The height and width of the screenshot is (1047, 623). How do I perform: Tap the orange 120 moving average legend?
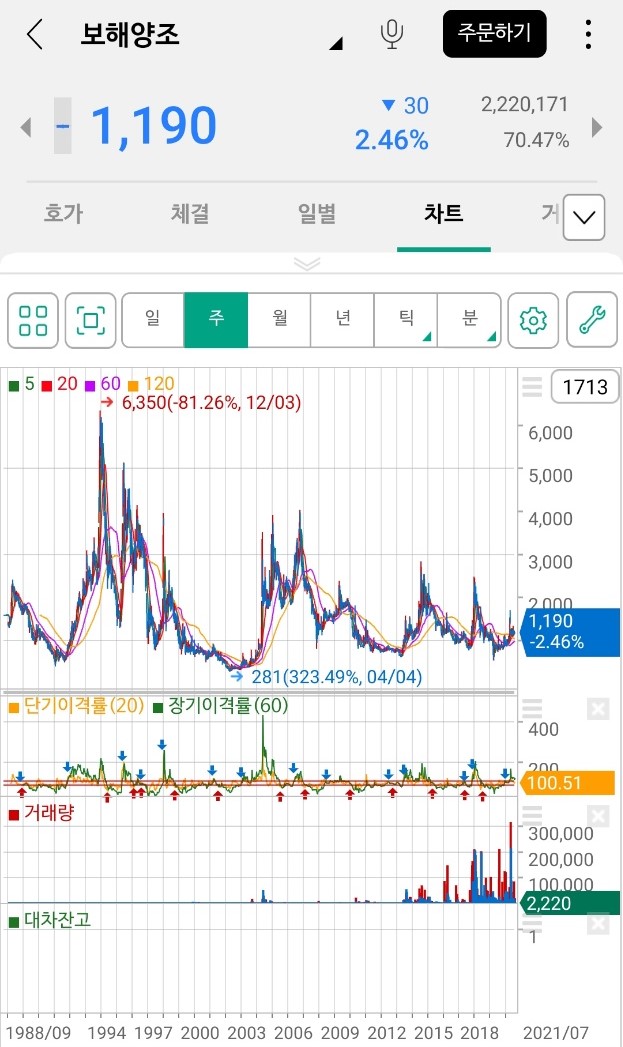(x=152, y=384)
